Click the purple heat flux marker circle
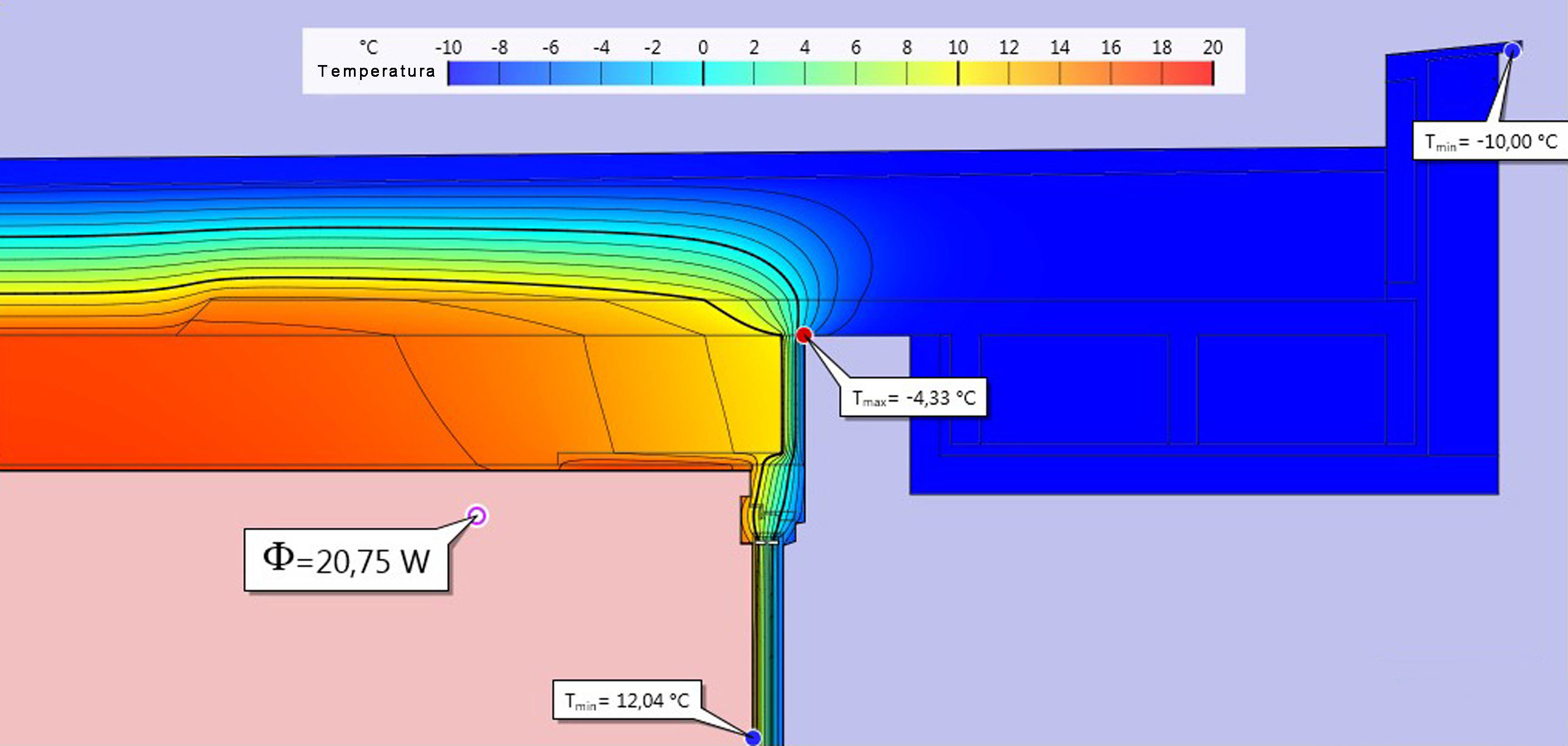Image resolution: width=1568 pixels, height=746 pixels. click(x=477, y=516)
